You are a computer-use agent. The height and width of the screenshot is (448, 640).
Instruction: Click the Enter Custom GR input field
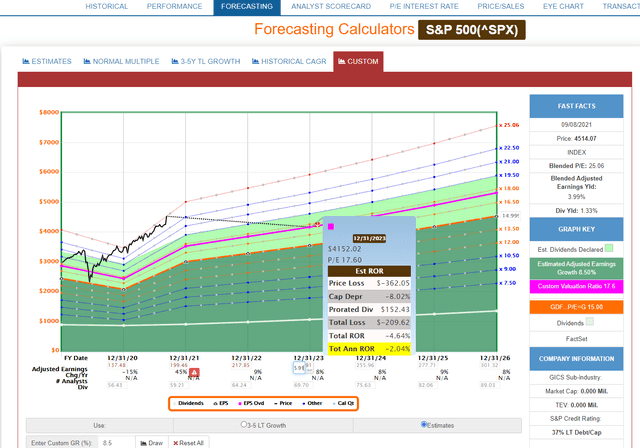tap(116, 443)
